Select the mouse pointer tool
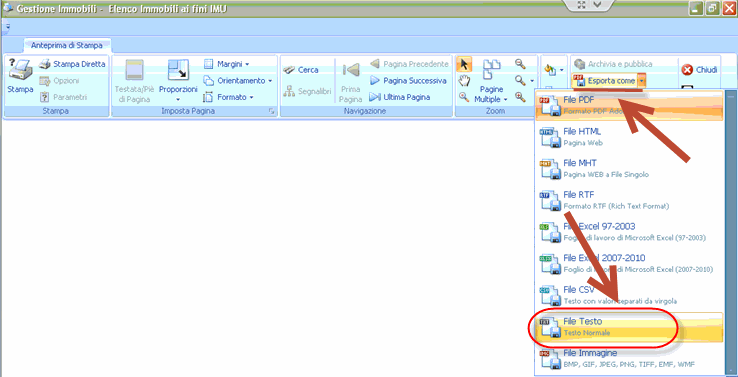The height and width of the screenshot is (377, 738). pos(465,64)
